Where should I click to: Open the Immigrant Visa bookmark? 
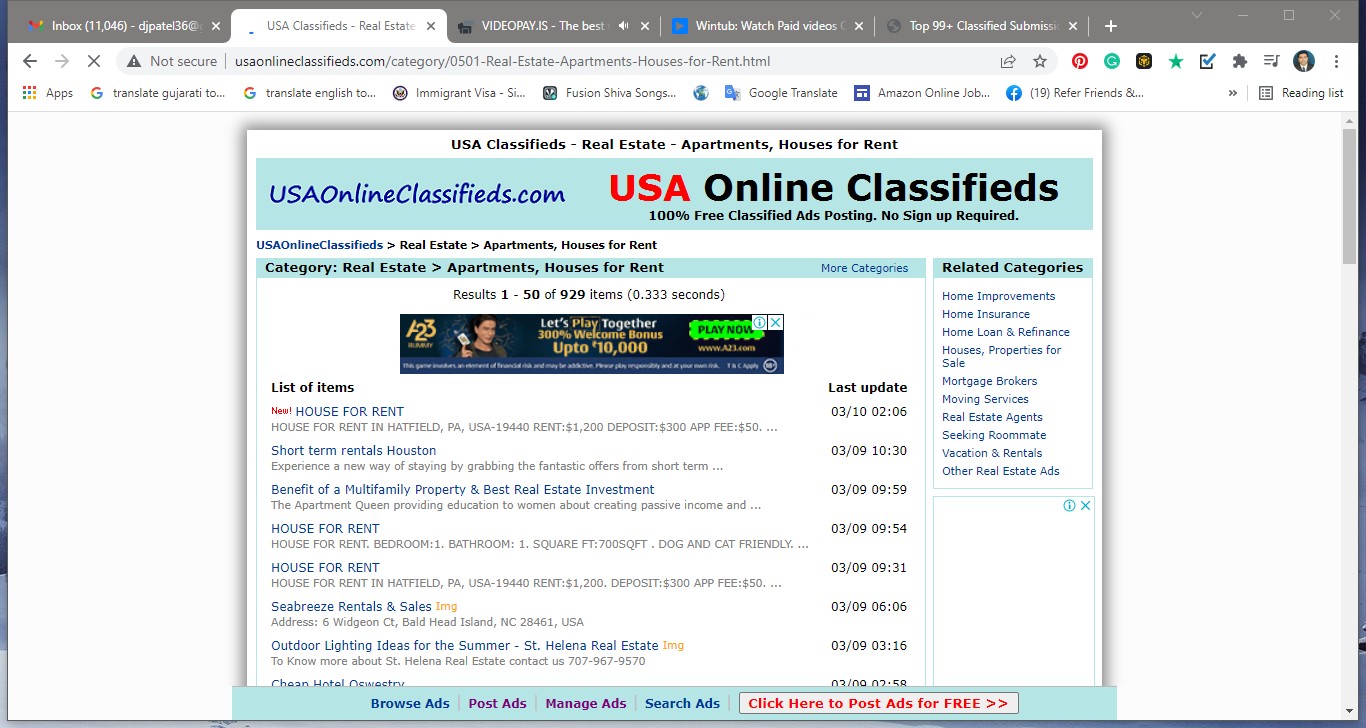[x=459, y=93]
